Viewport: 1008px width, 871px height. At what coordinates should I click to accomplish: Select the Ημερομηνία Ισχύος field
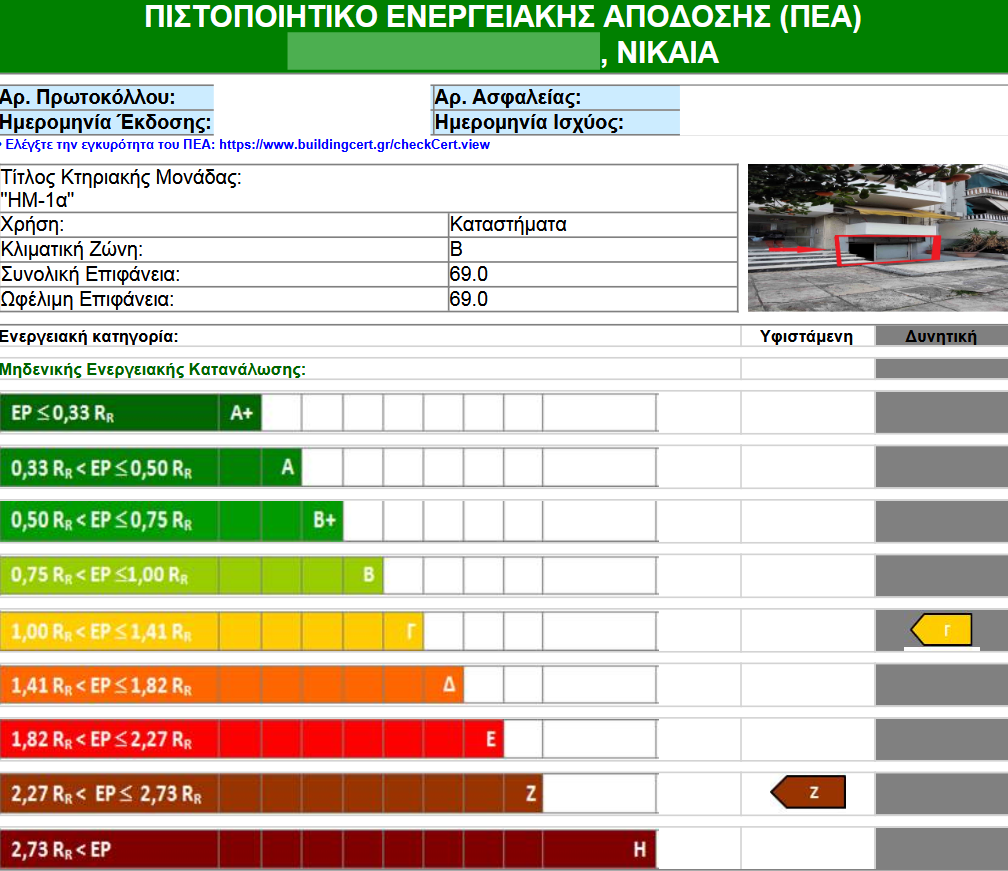click(529, 123)
